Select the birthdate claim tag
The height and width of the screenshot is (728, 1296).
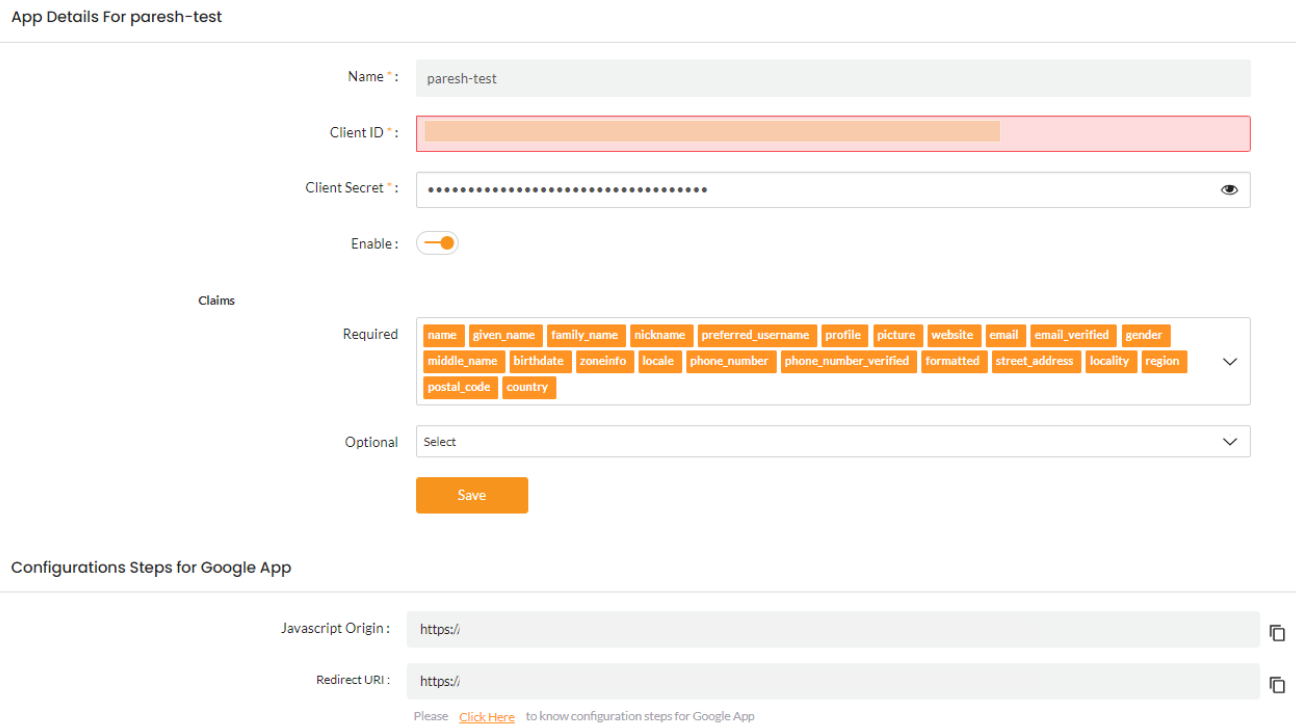click(539, 361)
